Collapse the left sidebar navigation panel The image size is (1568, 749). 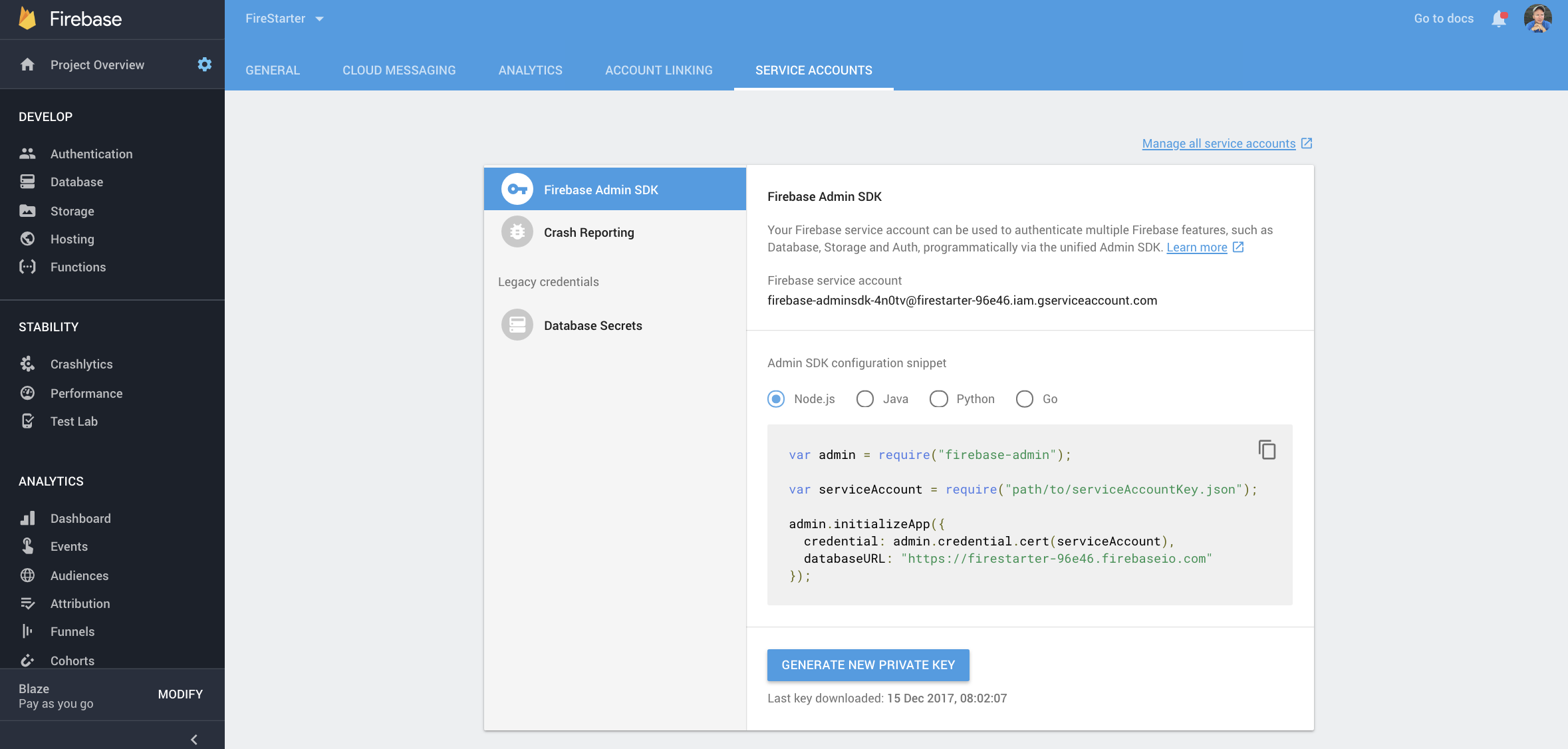194,739
